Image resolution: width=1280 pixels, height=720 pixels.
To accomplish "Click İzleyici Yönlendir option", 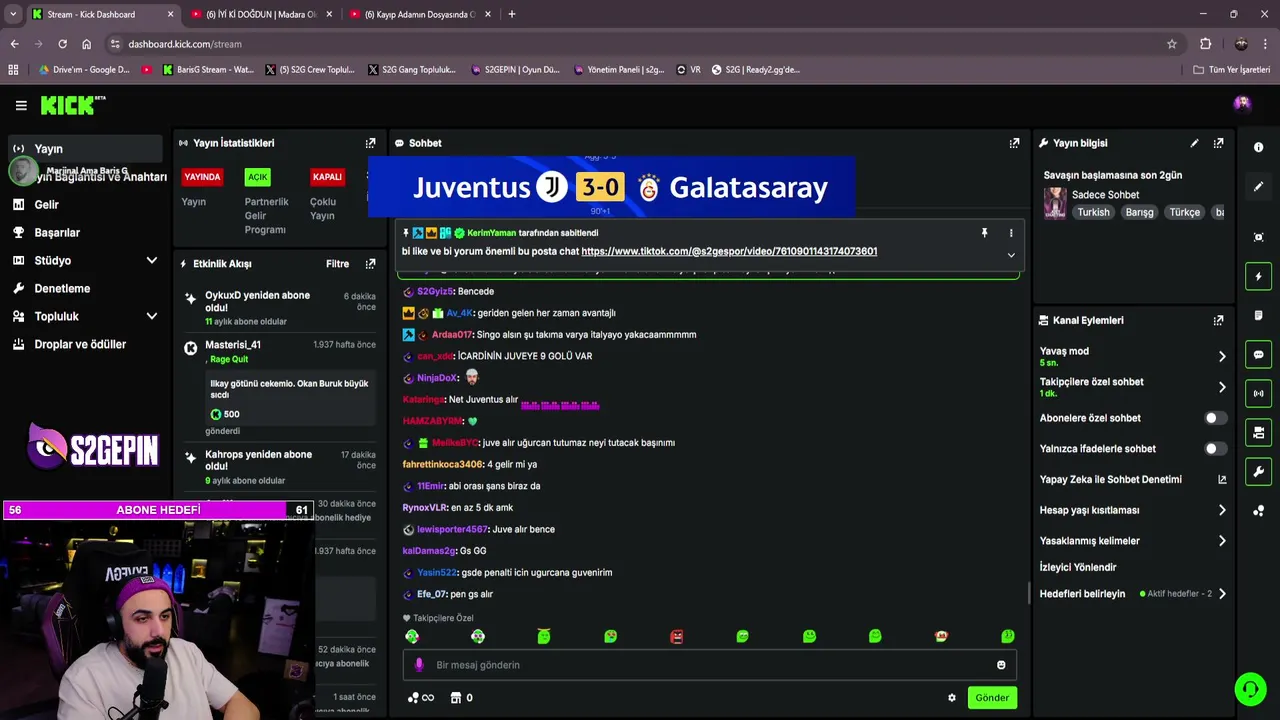I will click(1078, 567).
